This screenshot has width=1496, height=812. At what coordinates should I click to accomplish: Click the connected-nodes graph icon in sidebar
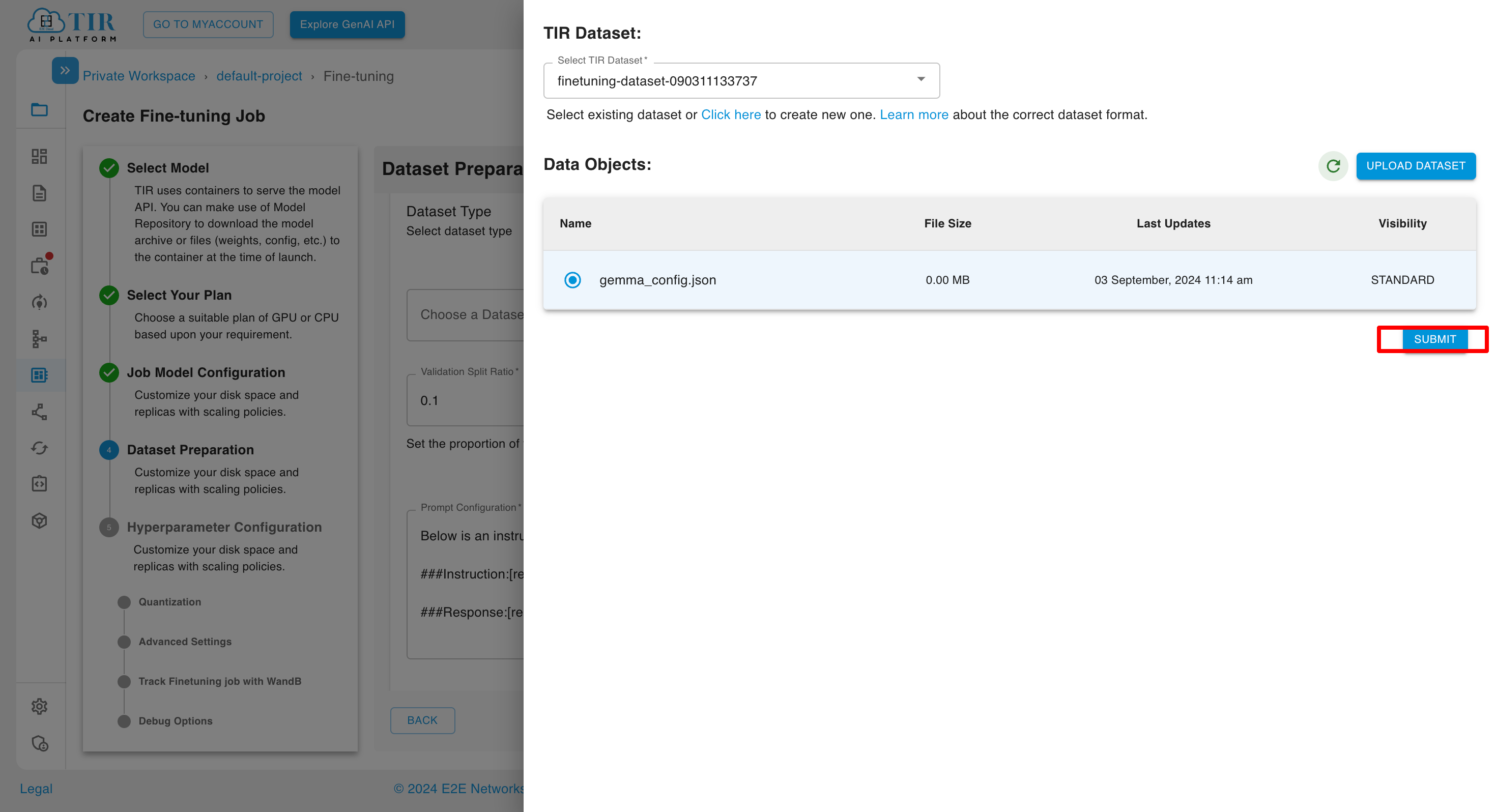[40, 412]
